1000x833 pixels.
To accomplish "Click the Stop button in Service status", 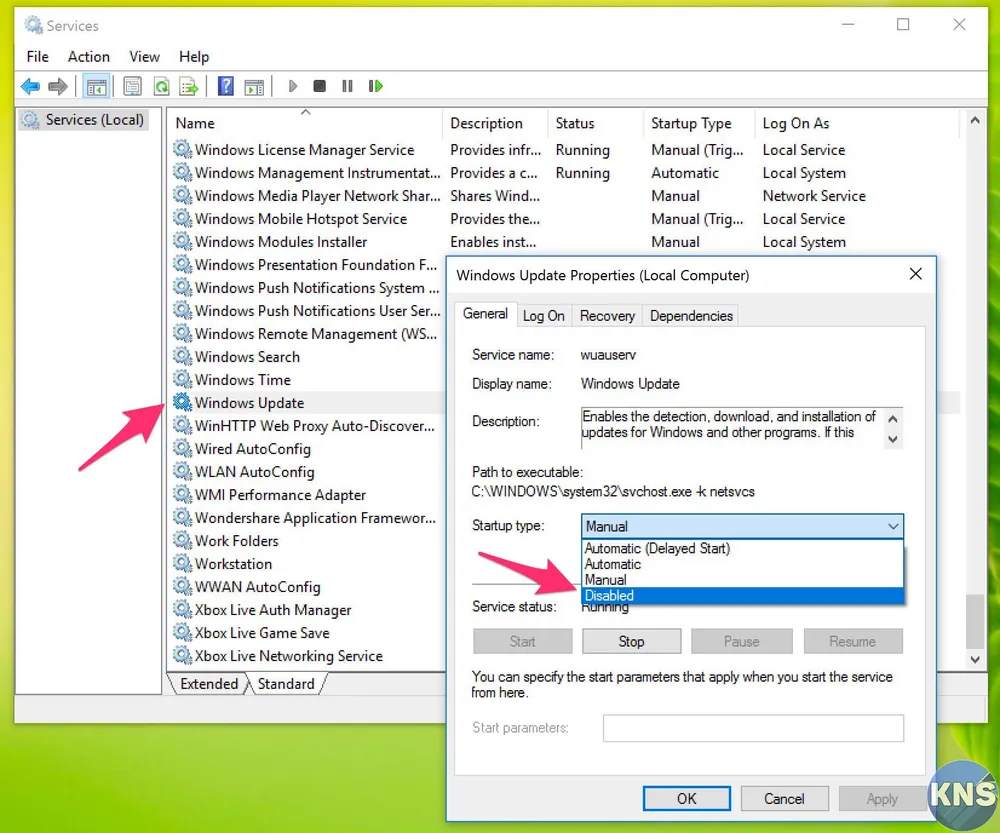I will (x=631, y=642).
